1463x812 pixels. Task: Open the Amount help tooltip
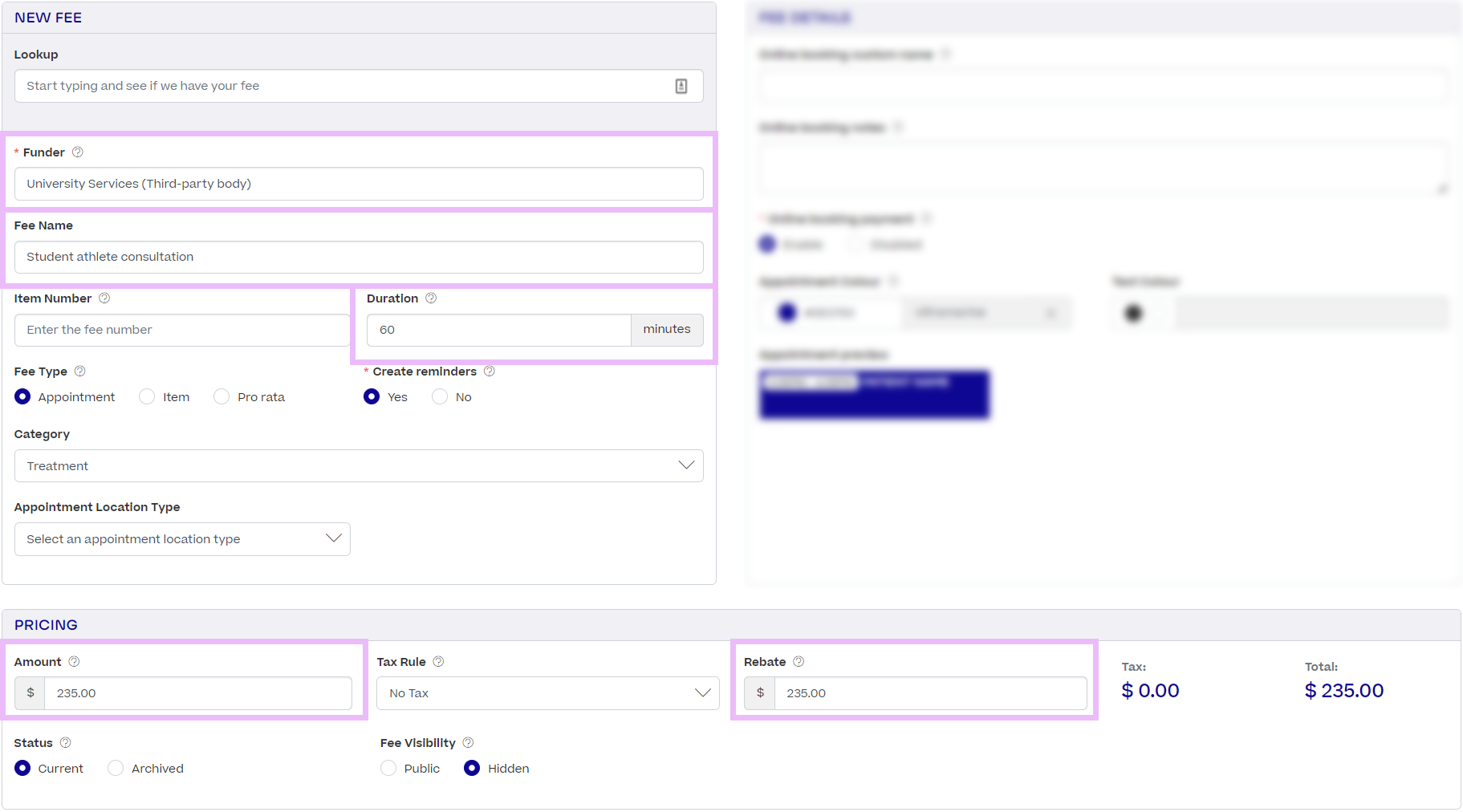click(x=74, y=661)
